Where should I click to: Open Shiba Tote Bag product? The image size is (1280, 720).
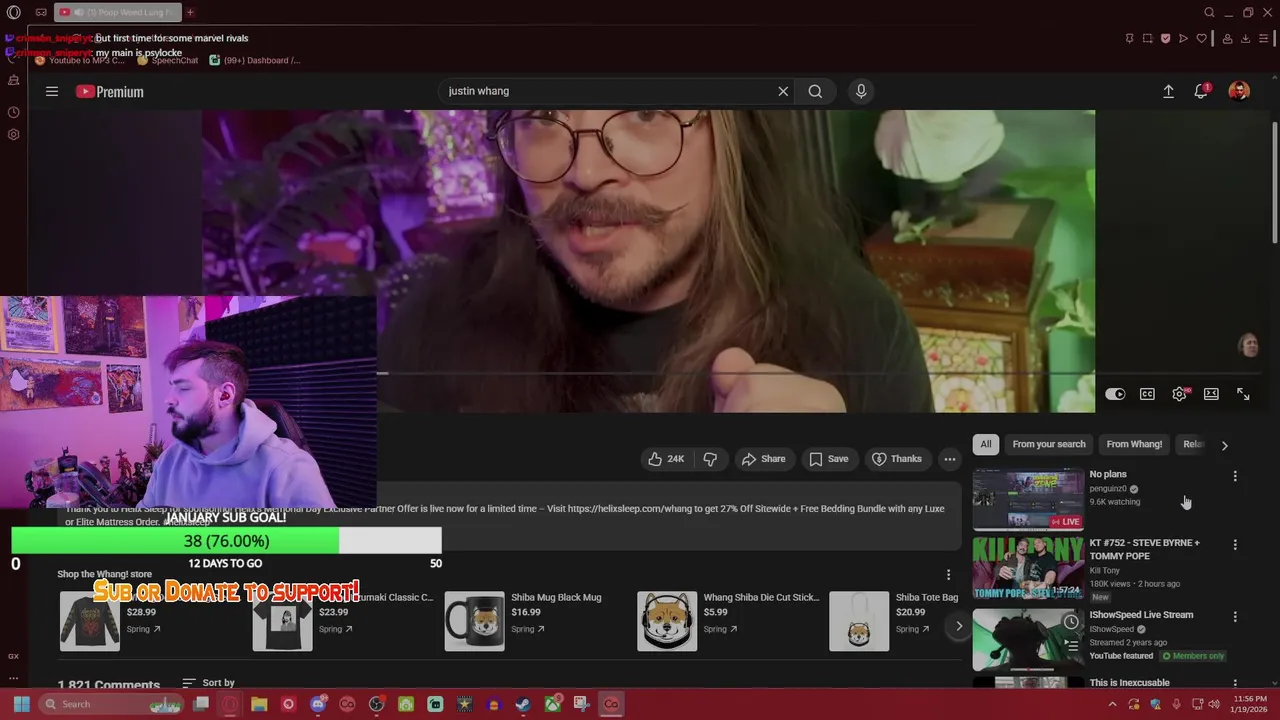pos(894,620)
